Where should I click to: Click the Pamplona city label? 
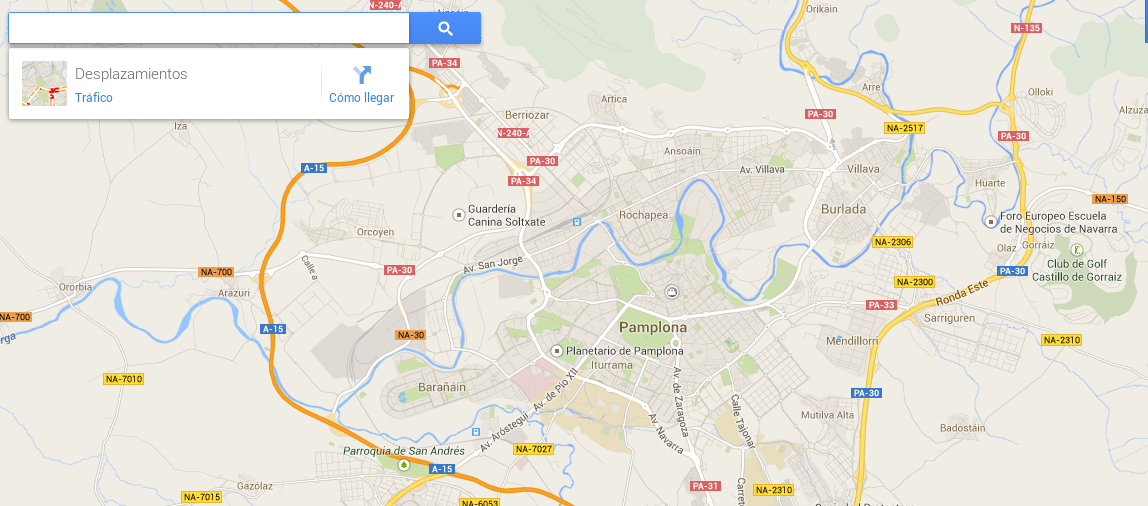pos(653,327)
